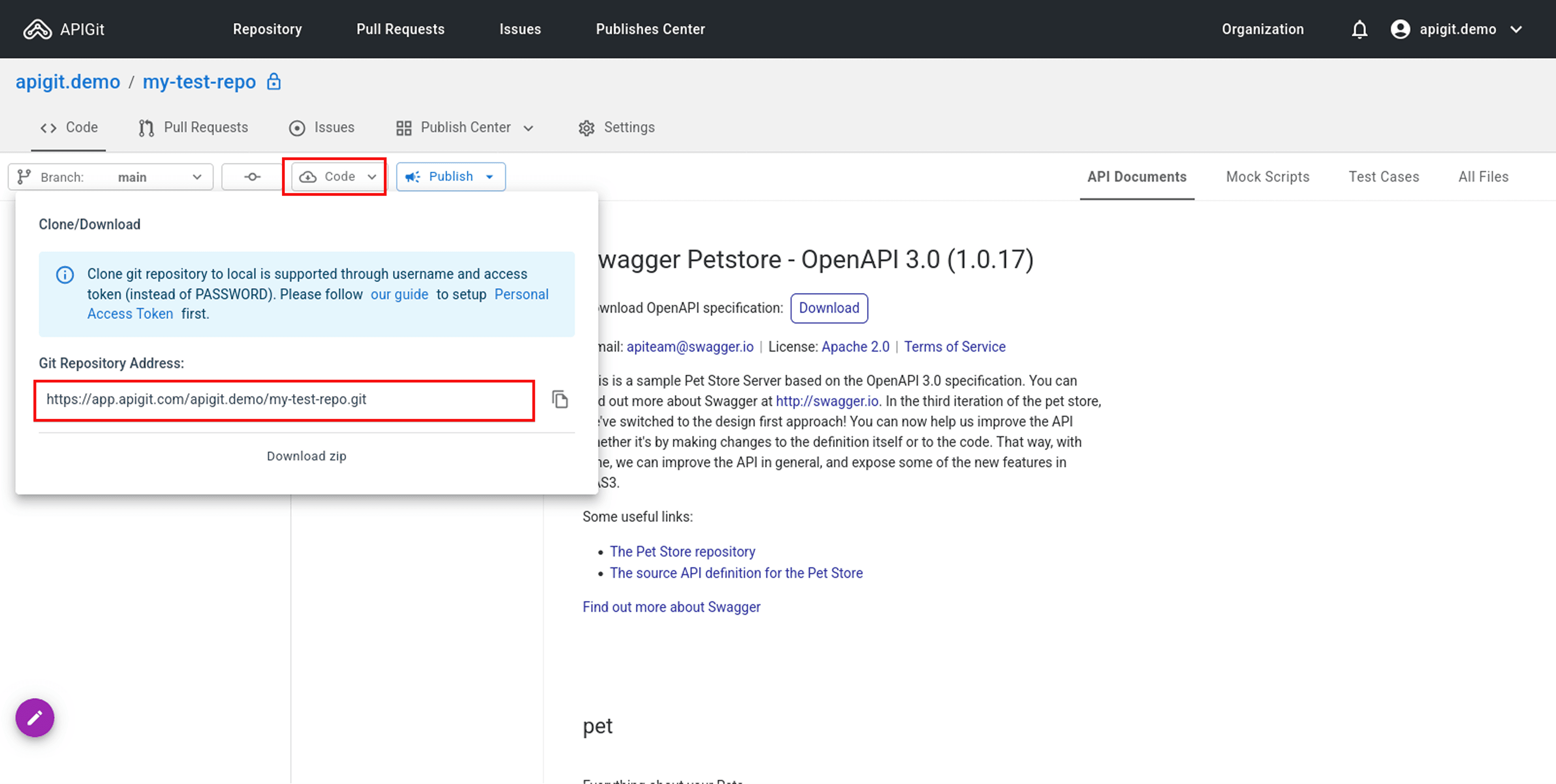Expand the Publish Center menu

point(465,128)
